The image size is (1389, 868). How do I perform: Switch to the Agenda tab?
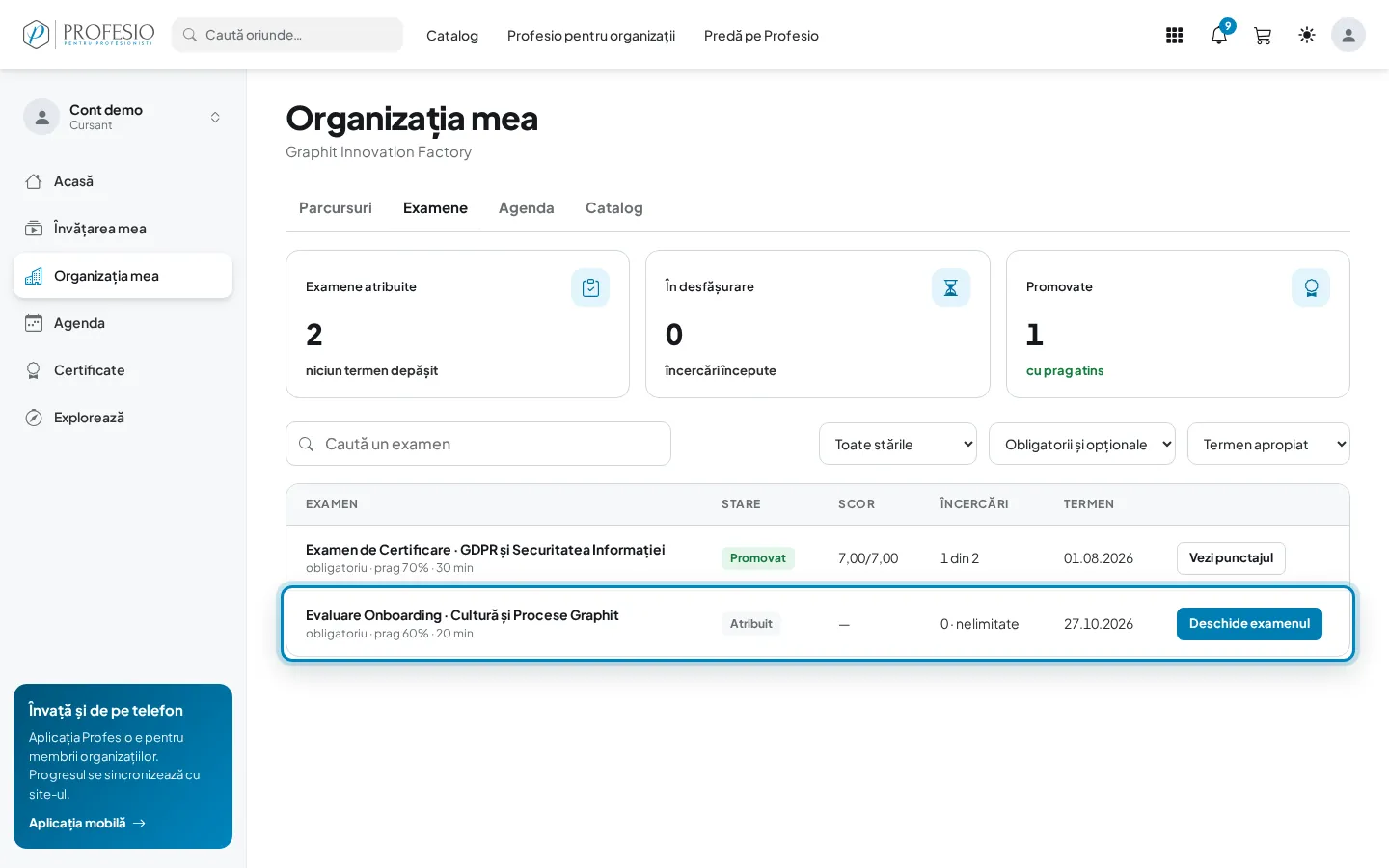(x=527, y=208)
